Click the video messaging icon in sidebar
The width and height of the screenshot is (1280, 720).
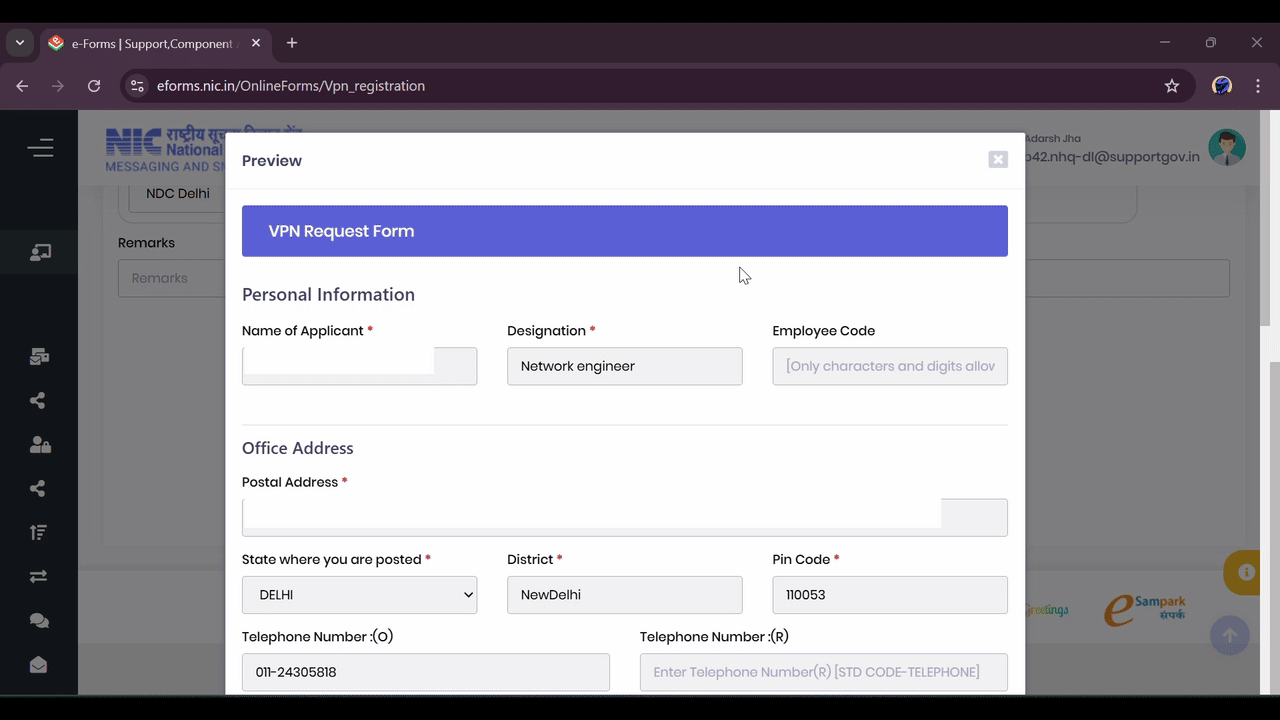[x=40, y=356]
